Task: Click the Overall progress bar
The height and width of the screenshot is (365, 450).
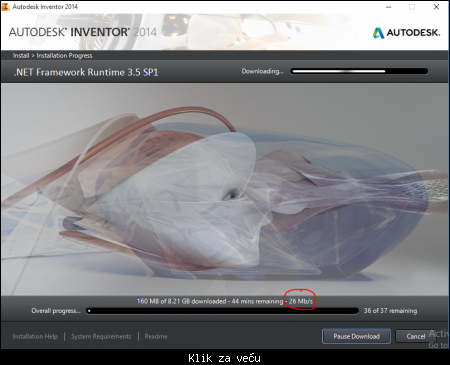Action: [x=222, y=311]
